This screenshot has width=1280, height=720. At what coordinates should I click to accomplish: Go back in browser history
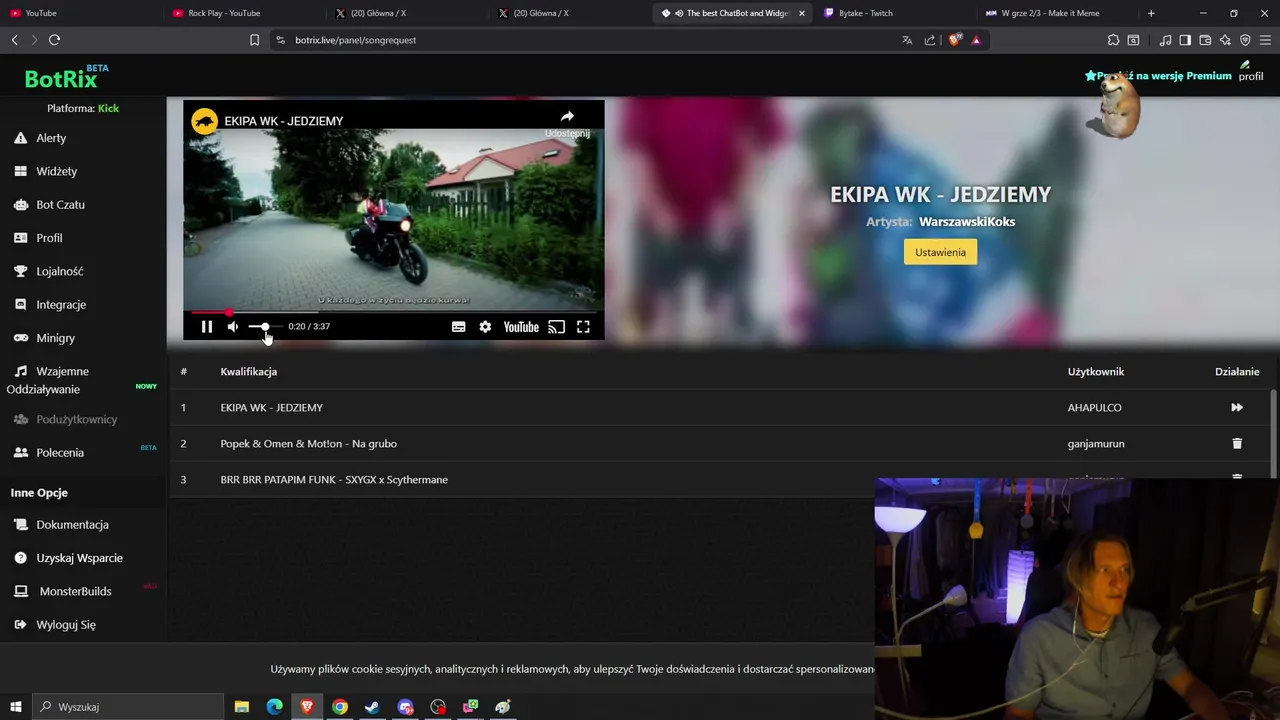point(14,40)
